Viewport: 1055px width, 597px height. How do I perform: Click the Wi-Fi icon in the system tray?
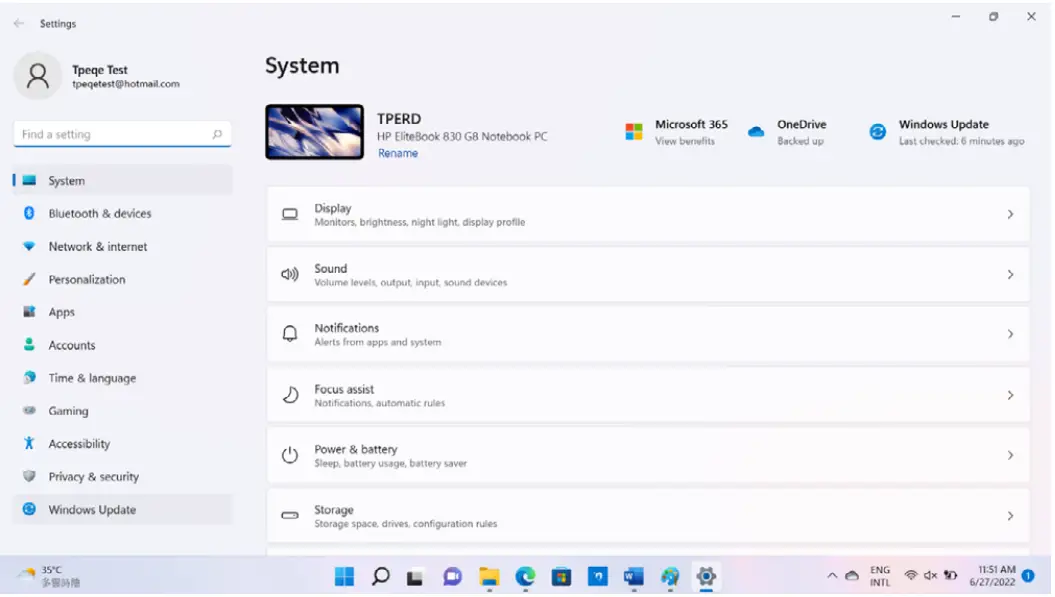point(911,575)
